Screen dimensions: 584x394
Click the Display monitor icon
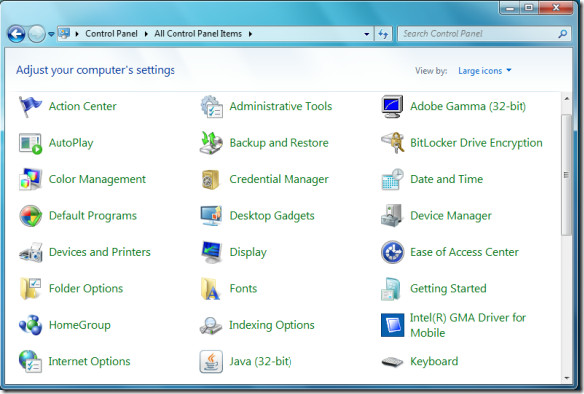tap(212, 252)
